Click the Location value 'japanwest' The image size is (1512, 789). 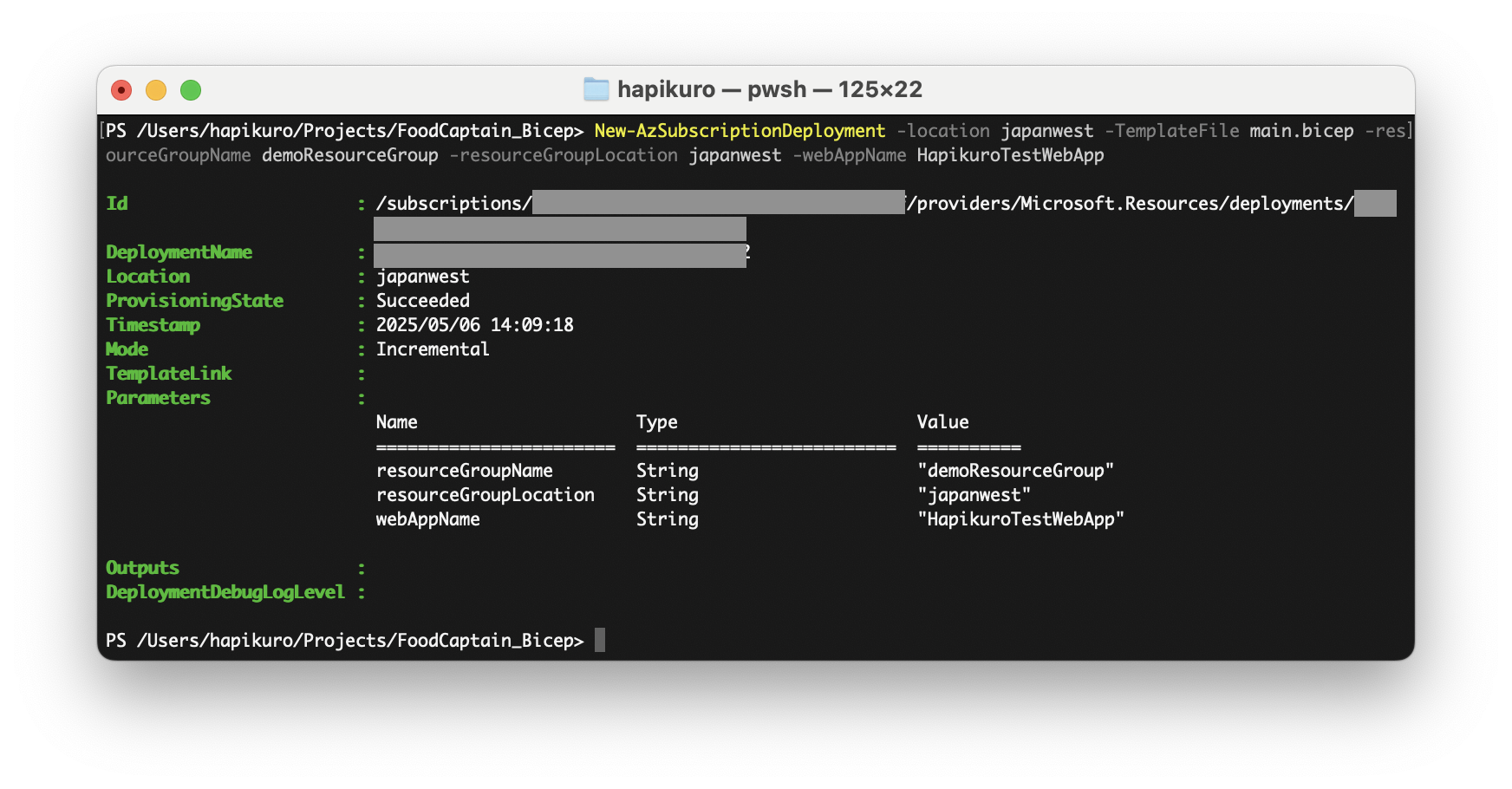(423, 277)
